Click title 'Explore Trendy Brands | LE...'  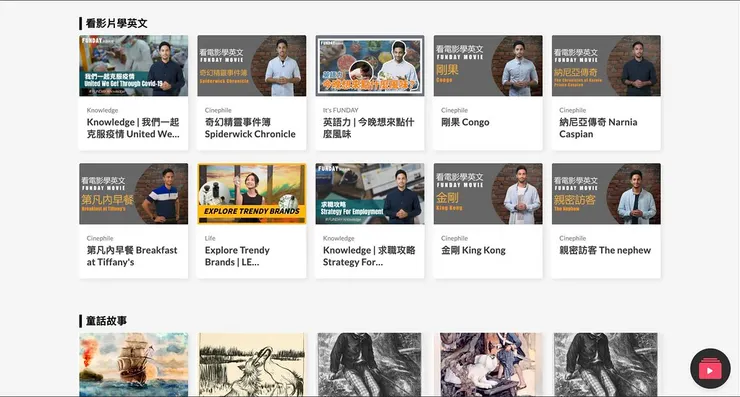pyautogui.click(x=237, y=256)
